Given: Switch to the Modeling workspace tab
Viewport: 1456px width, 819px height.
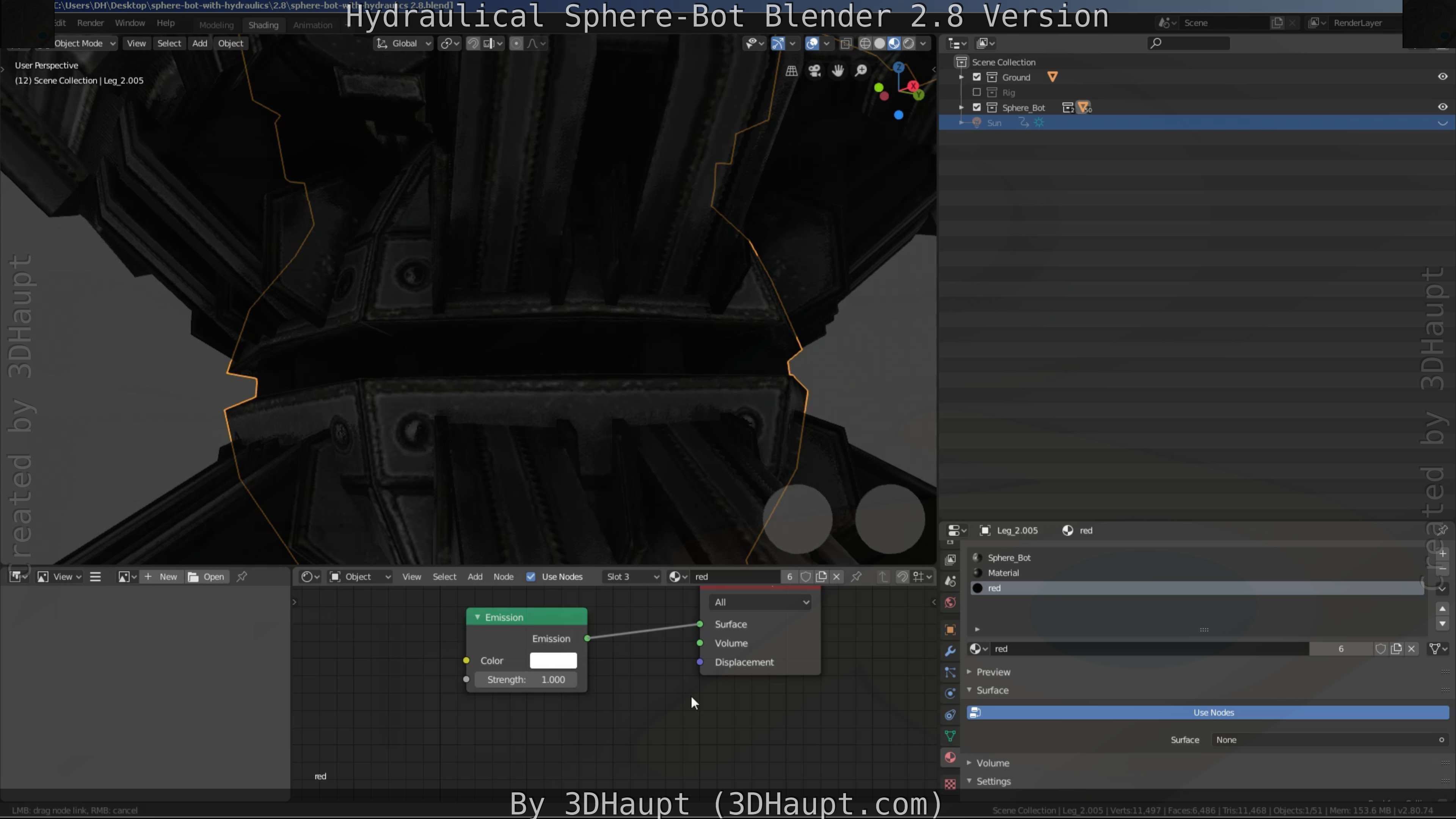Looking at the screenshot, I should [216, 25].
